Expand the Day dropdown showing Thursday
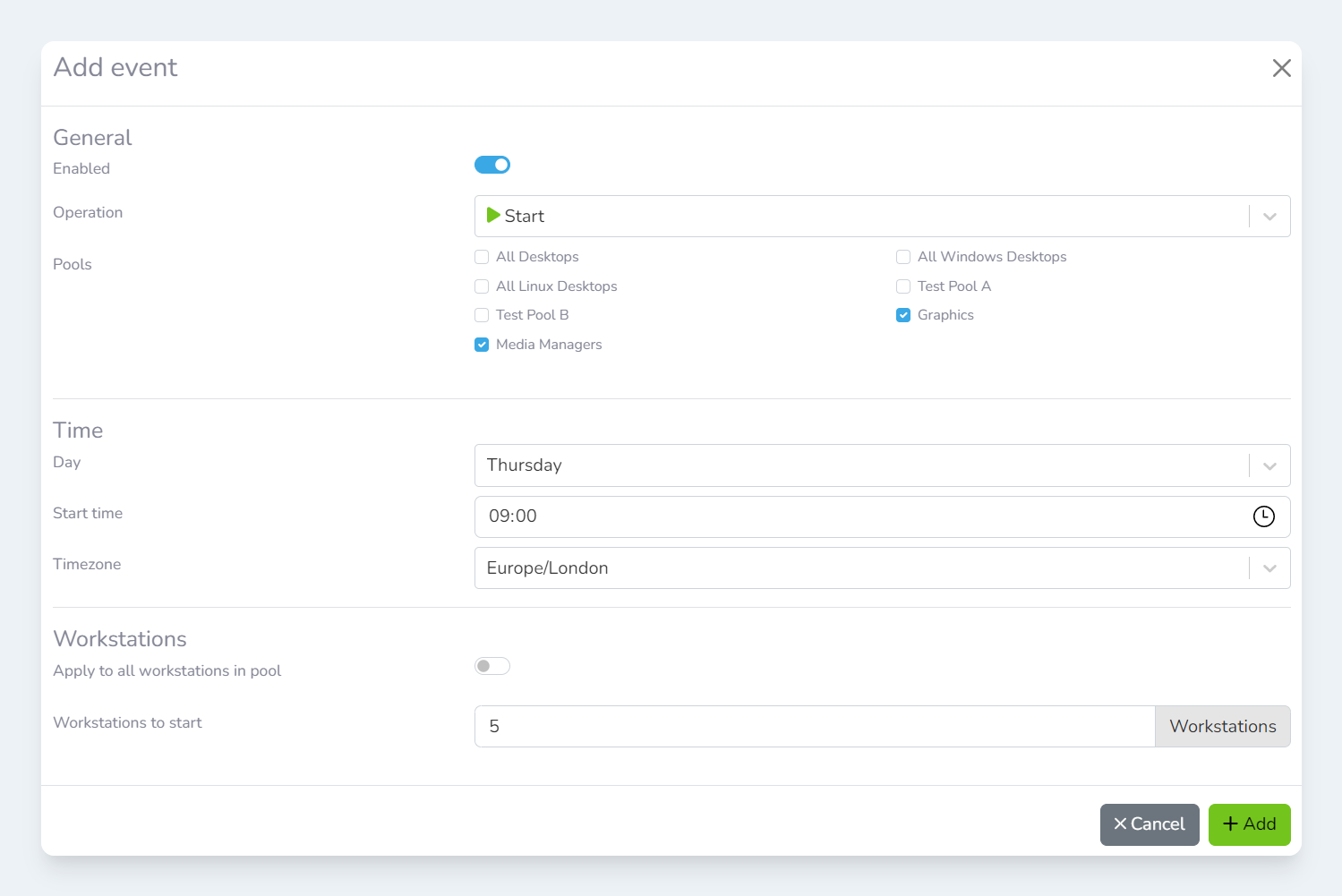The width and height of the screenshot is (1342, 896). coord(1269,465)
